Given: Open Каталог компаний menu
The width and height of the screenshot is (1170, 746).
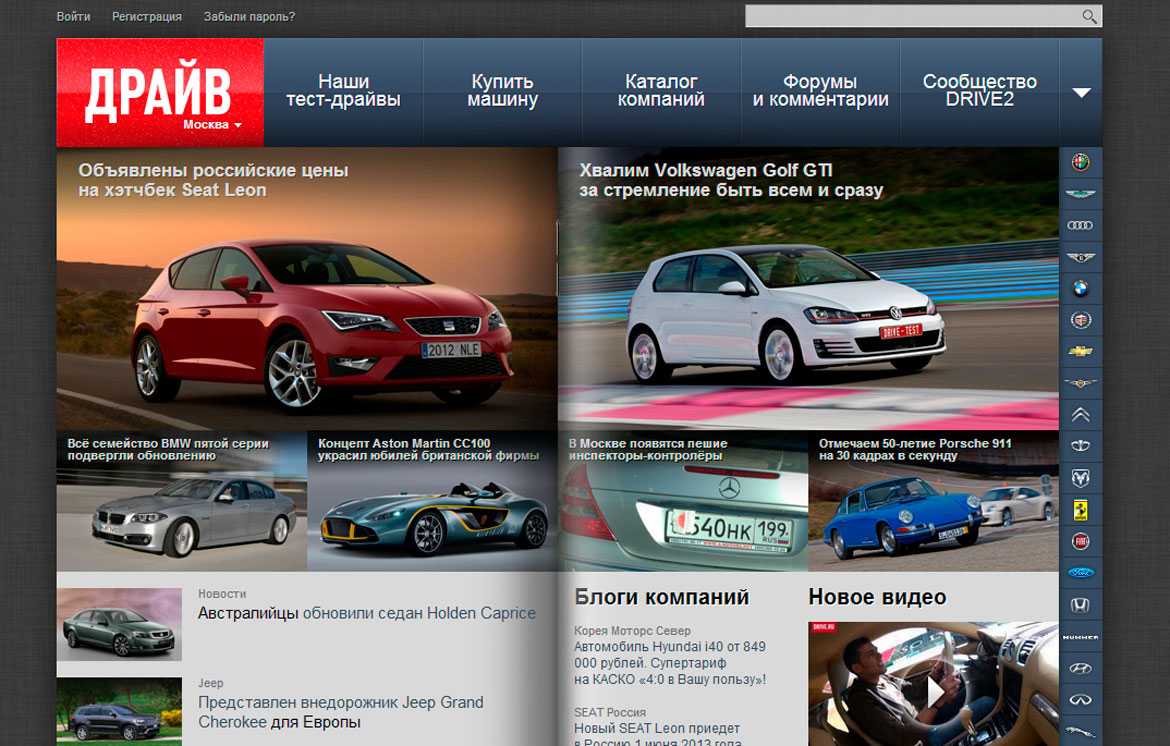Looking at the screenshot, I should tap(661, 91).
